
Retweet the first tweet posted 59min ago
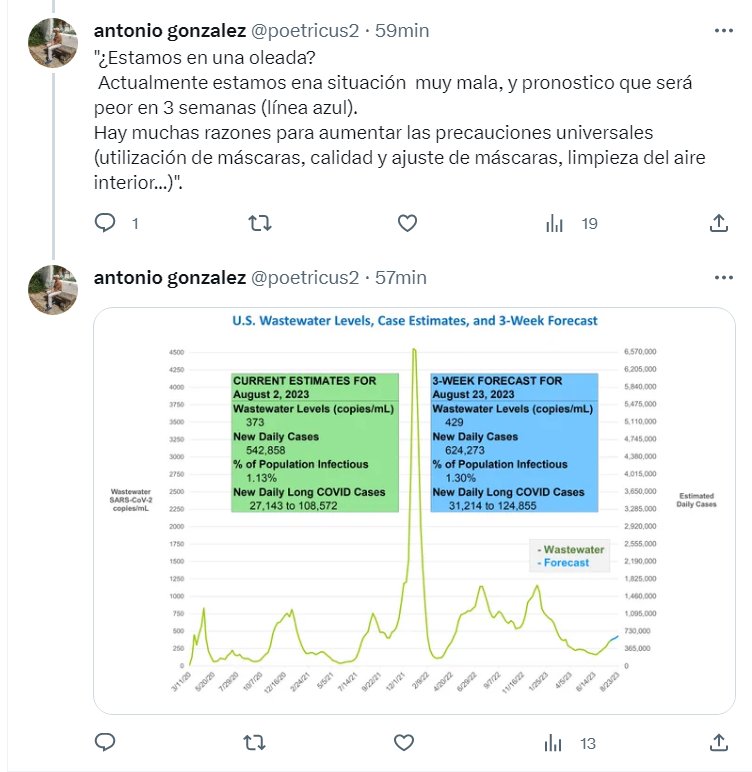pos(259,223)
